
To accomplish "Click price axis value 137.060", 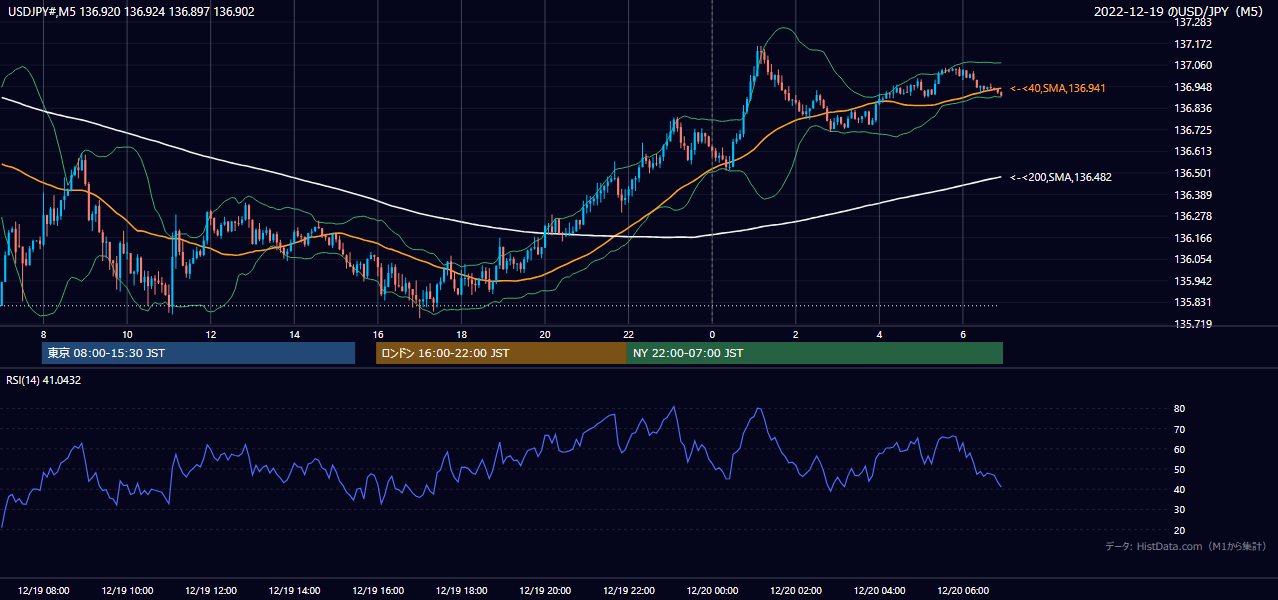I will pyautogui.click(x=1192, y=65).
